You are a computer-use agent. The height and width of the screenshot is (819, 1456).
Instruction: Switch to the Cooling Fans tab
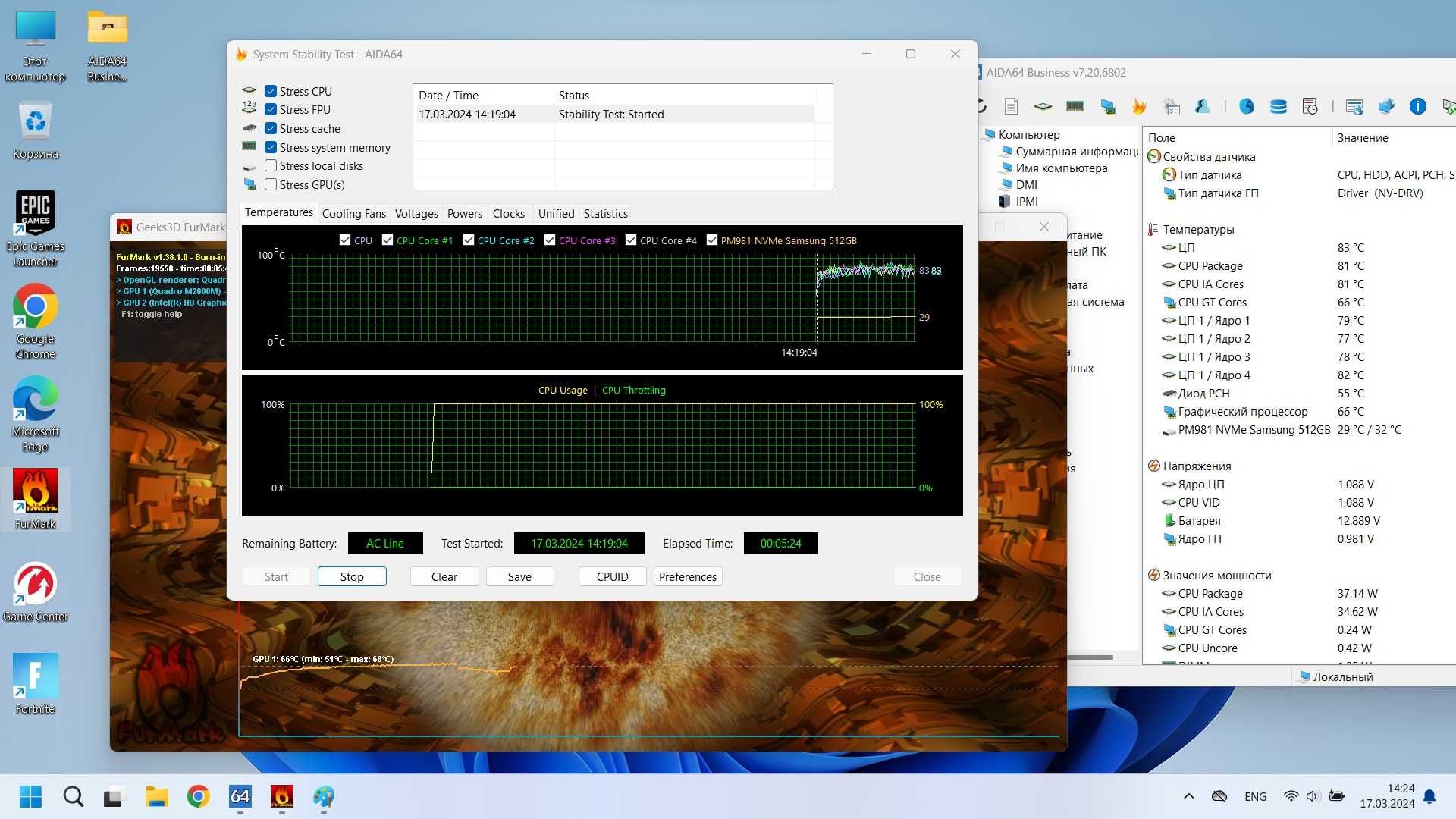353,214
